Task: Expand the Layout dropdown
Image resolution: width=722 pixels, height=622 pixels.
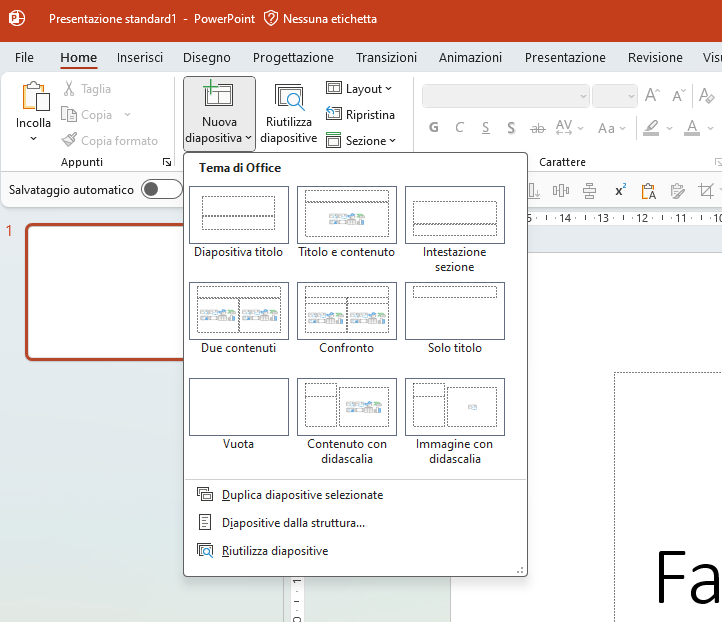Action: [x=360, y=89]
